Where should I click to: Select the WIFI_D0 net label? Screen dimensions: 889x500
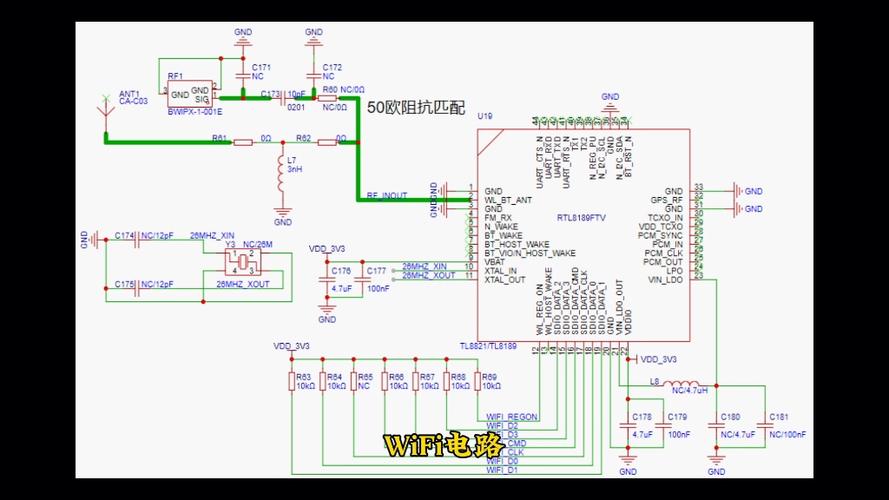[502, 461]
